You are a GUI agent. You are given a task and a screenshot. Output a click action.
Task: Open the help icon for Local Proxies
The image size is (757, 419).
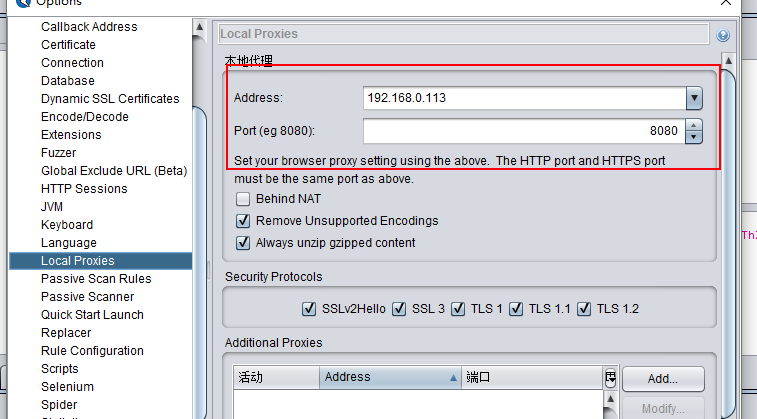(723, 35)
